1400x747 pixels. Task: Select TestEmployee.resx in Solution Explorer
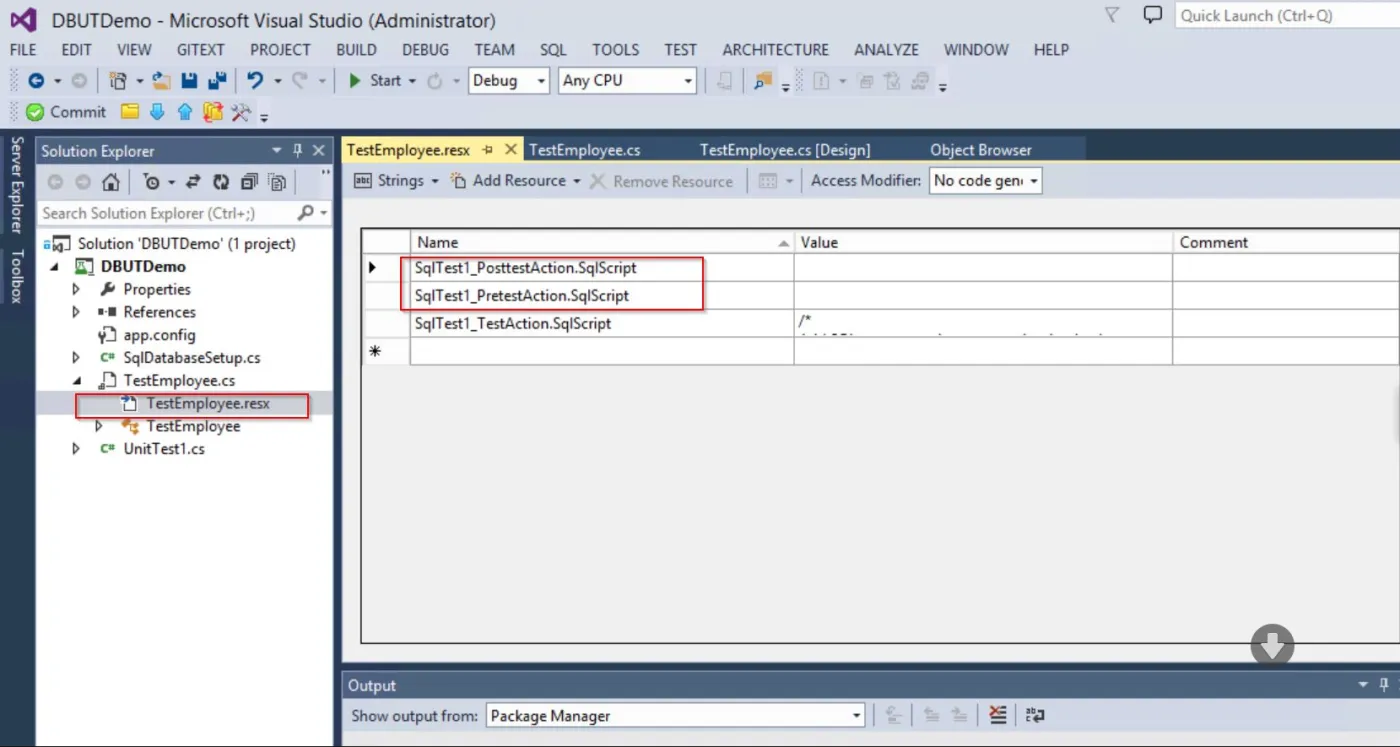[x=208, y=404]
